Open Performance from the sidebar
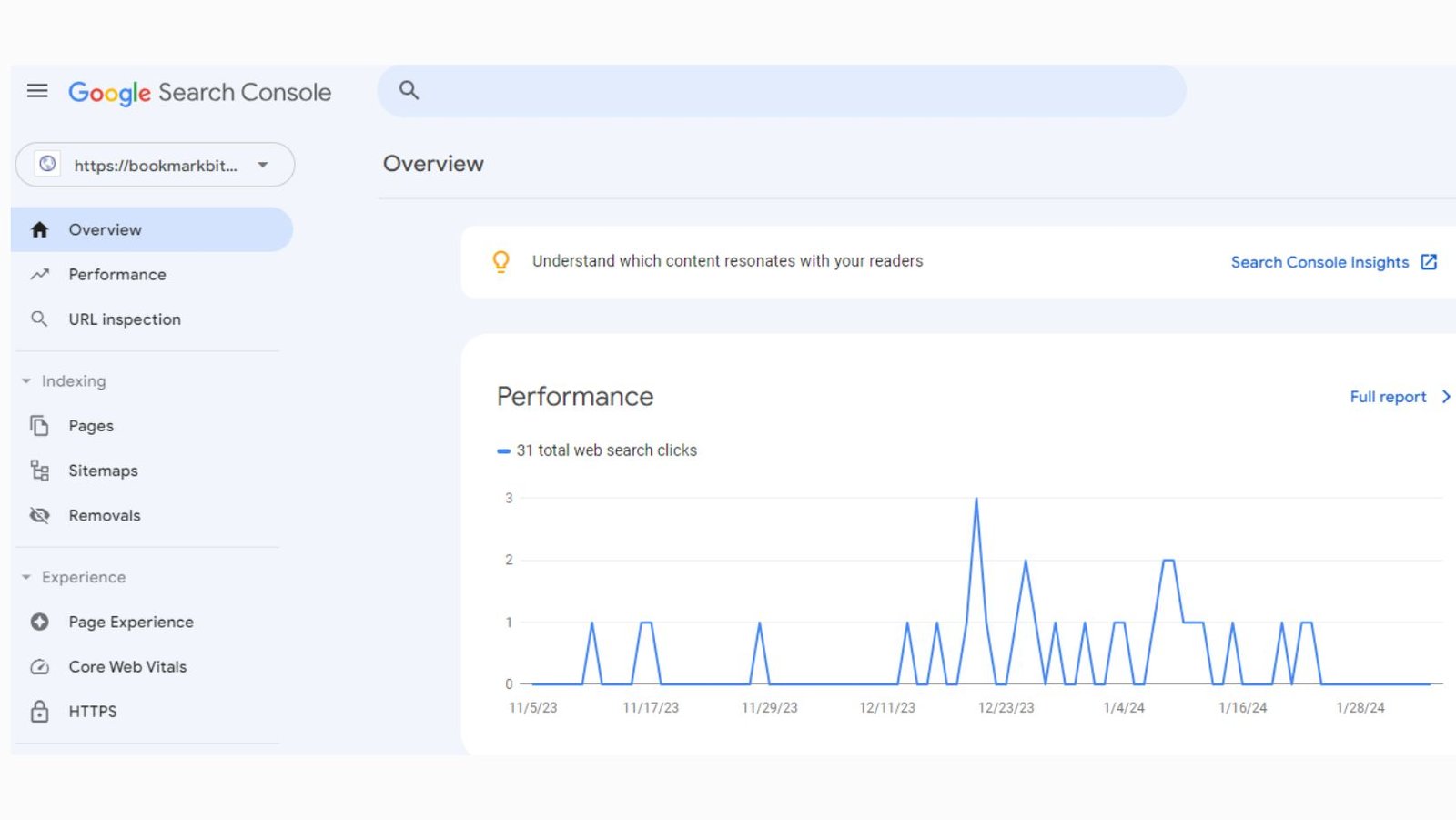Image resolution: width=1456 pixels, height=820 pixels. (x=117, y=275)
